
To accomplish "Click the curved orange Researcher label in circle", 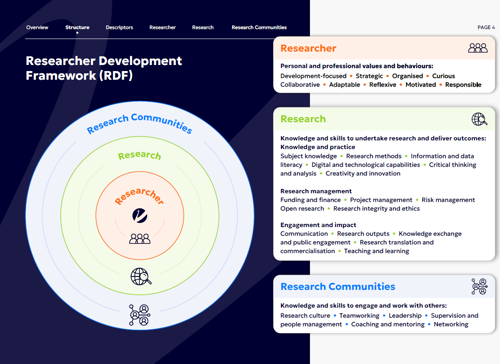I will coord(139,195).
